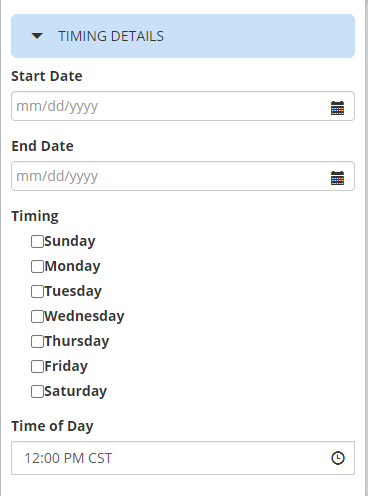
Task: Enable the Tuesday checkbox
Action: pyautogui.click(x=37, y=292)
